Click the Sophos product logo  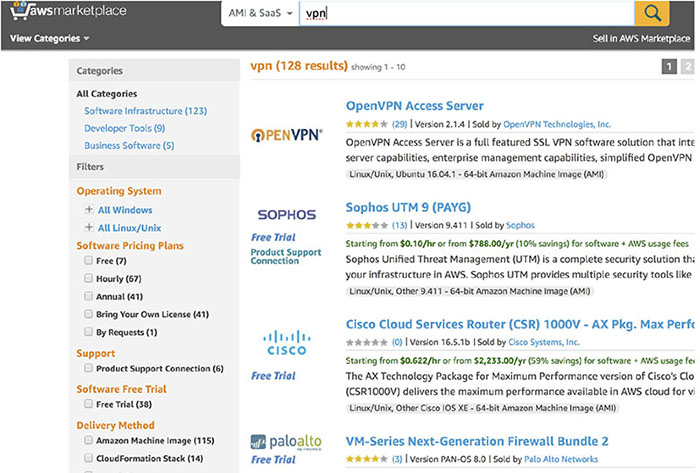(286, 214)
